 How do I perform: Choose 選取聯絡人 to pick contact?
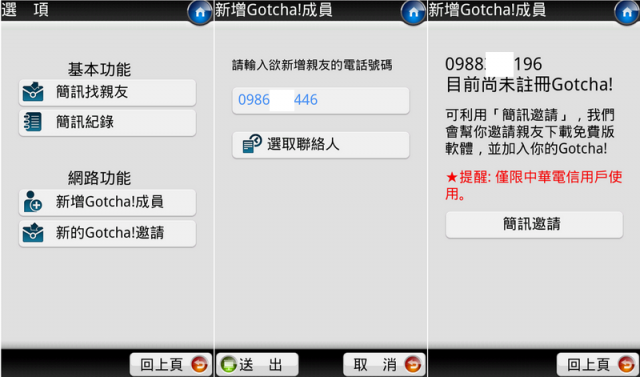tap(321, 145)
